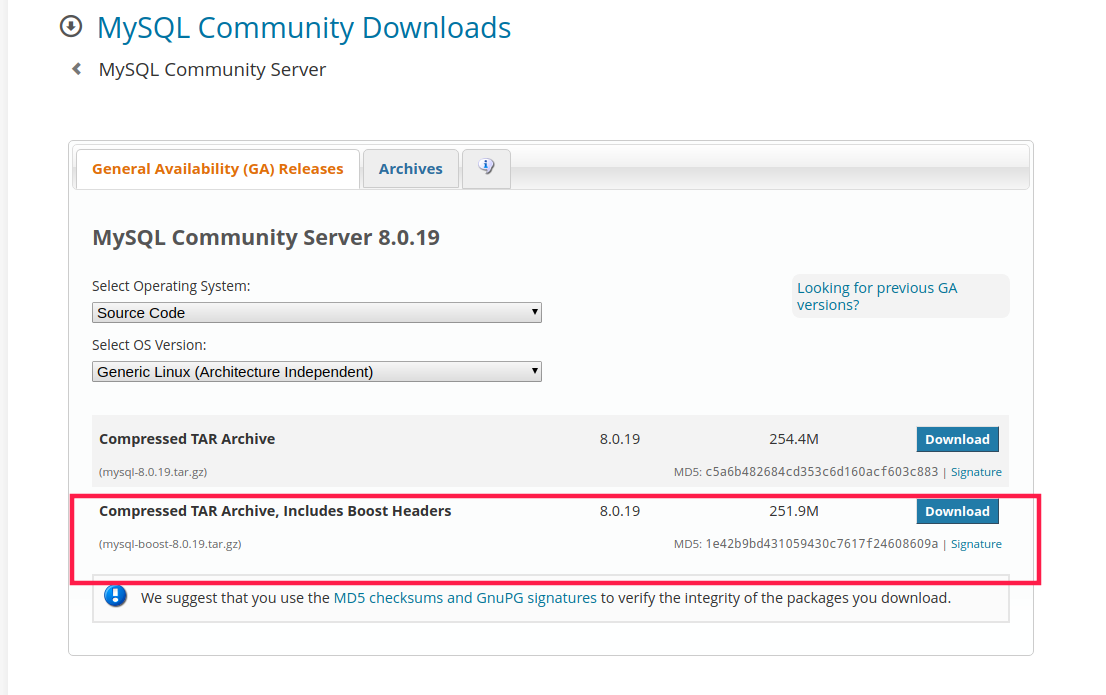Click the 251.9M file size
The image size is (1106, 695).
coord(794,511)
